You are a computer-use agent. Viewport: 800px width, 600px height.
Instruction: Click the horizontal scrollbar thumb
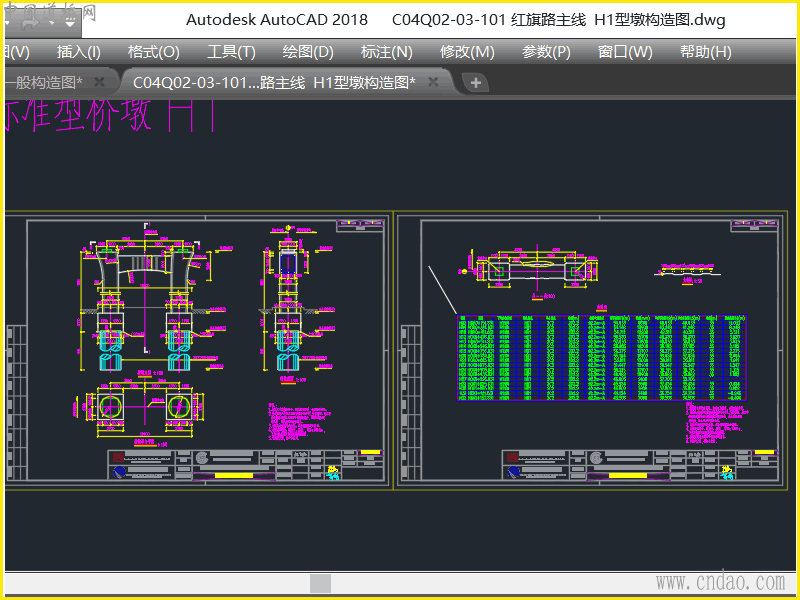pos(320,583)
